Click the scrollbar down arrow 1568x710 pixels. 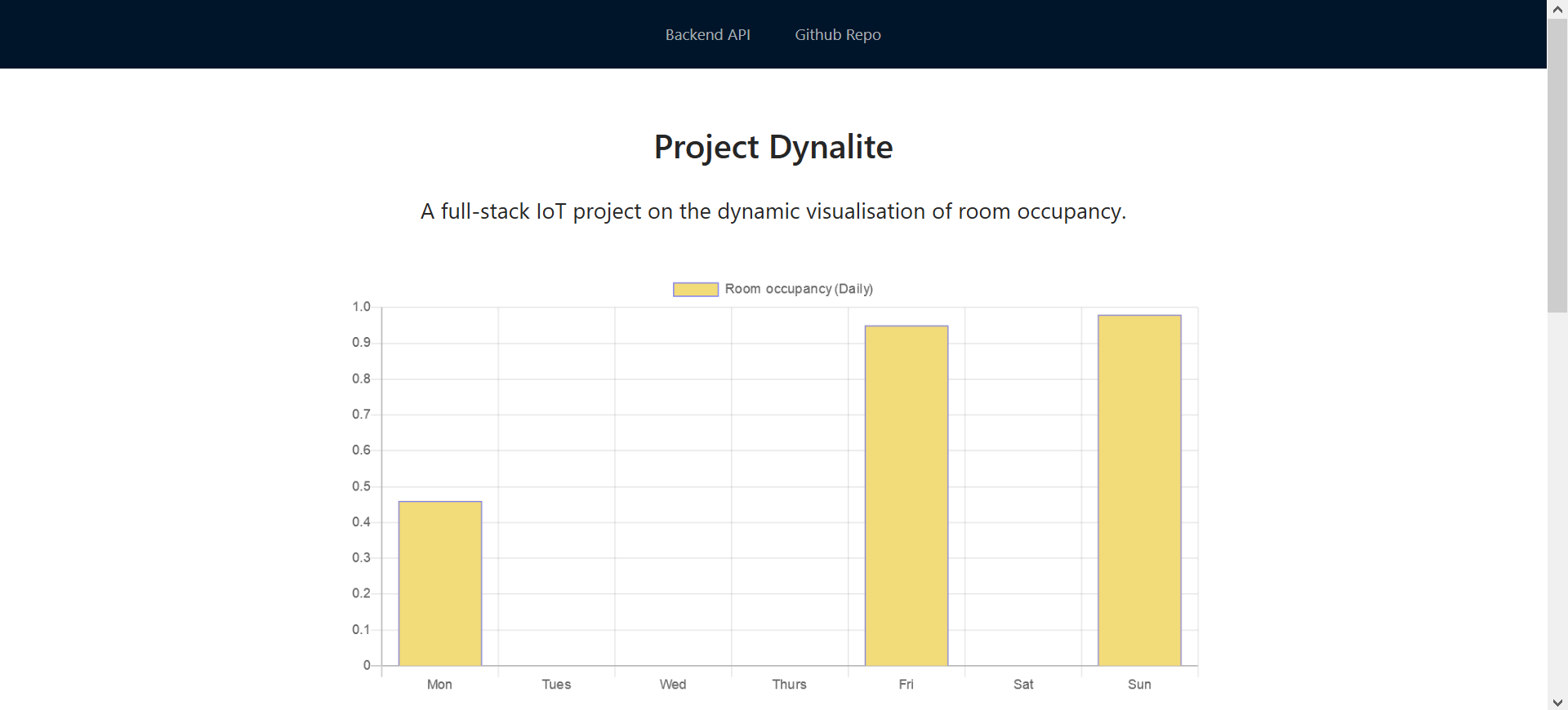1557,702
